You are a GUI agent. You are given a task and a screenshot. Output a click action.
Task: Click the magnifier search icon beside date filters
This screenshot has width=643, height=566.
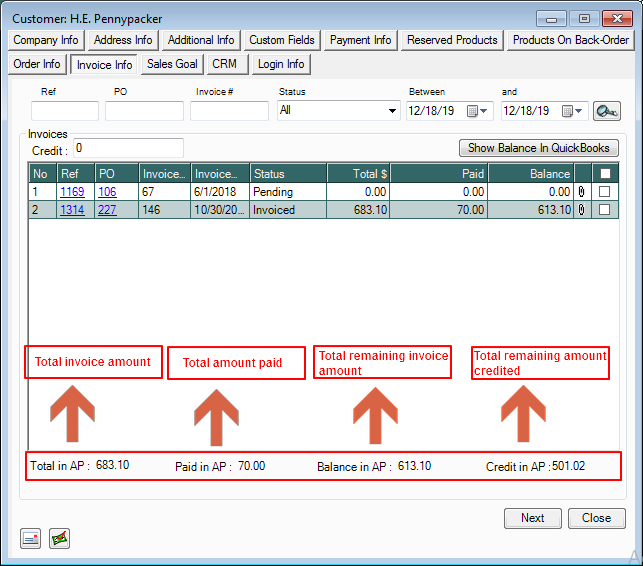[x=606, y=111]
